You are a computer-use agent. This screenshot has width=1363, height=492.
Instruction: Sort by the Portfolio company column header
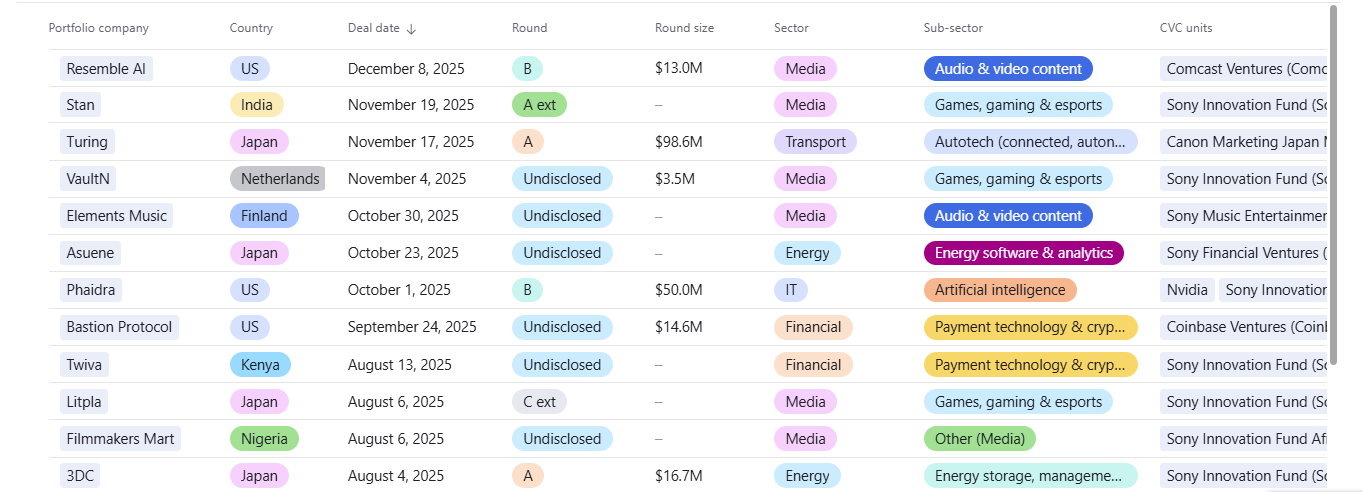99,28
